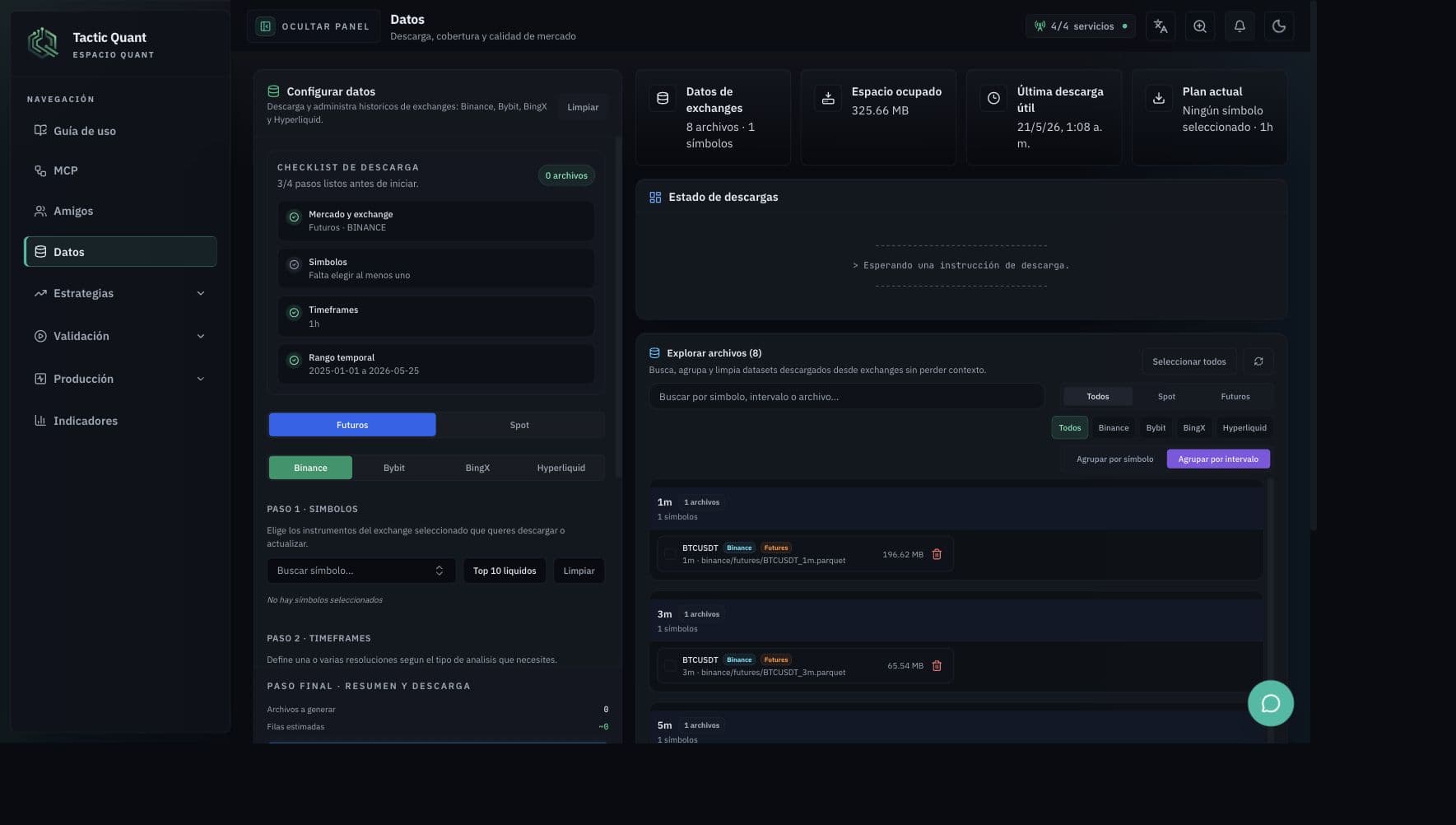
Task: Open Amigos in the sidebar
Action: (x=120, y=211)
